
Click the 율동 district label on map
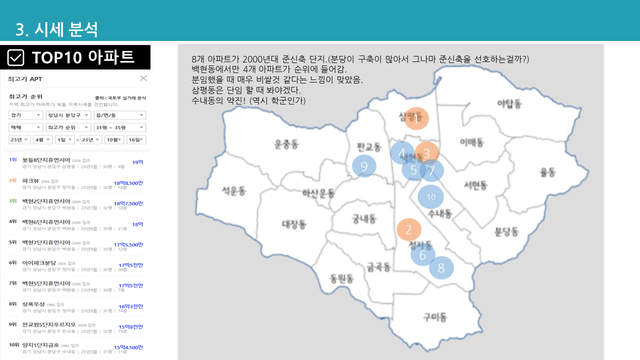tap(548, 172)
